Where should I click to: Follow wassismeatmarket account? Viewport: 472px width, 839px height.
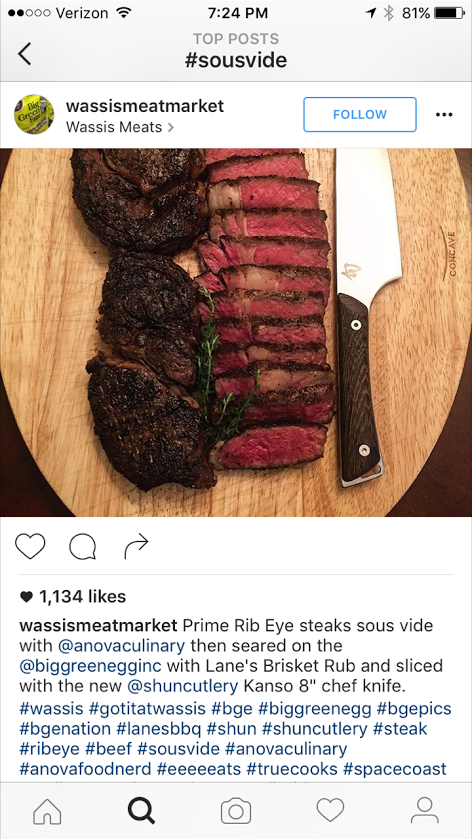[x=360, y=115]
